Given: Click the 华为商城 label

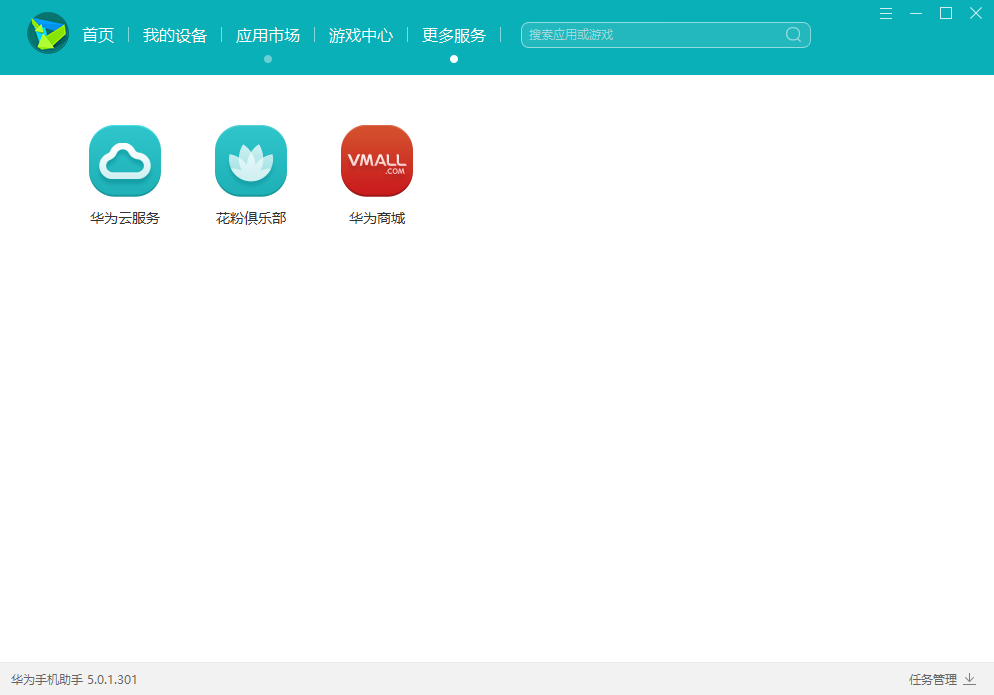Looking at the screenshot, I should pyautogui.click(x=377, y=218).
